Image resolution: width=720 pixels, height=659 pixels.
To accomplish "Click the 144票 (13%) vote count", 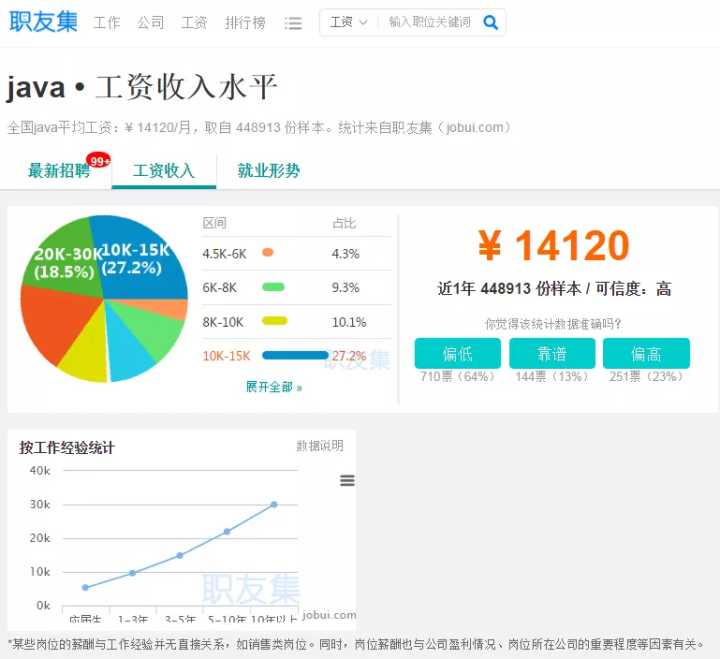I will (x=552, y=377).
